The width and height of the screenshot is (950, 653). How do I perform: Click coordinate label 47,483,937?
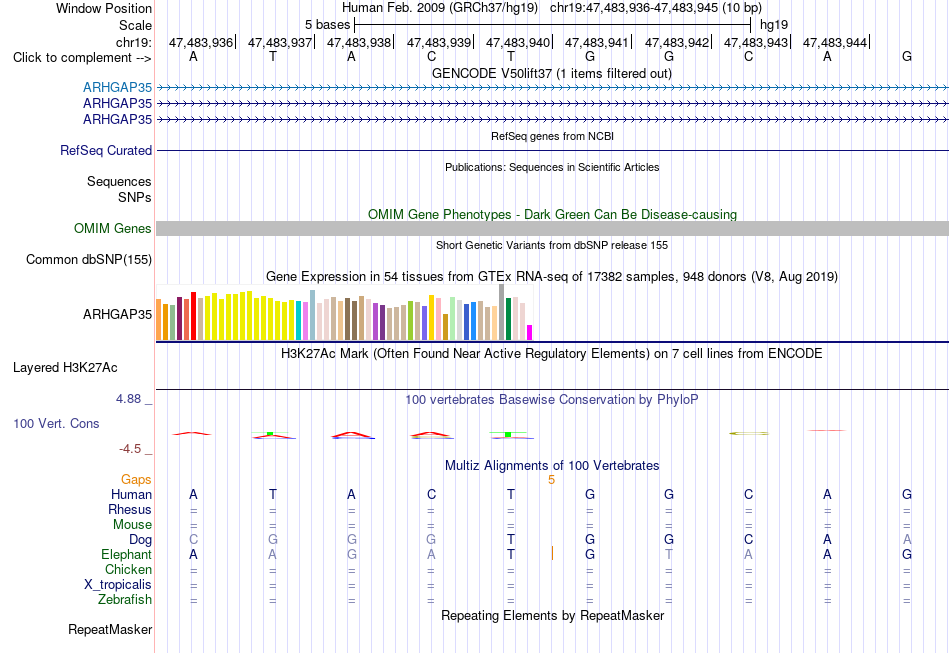tap(280, 42)
